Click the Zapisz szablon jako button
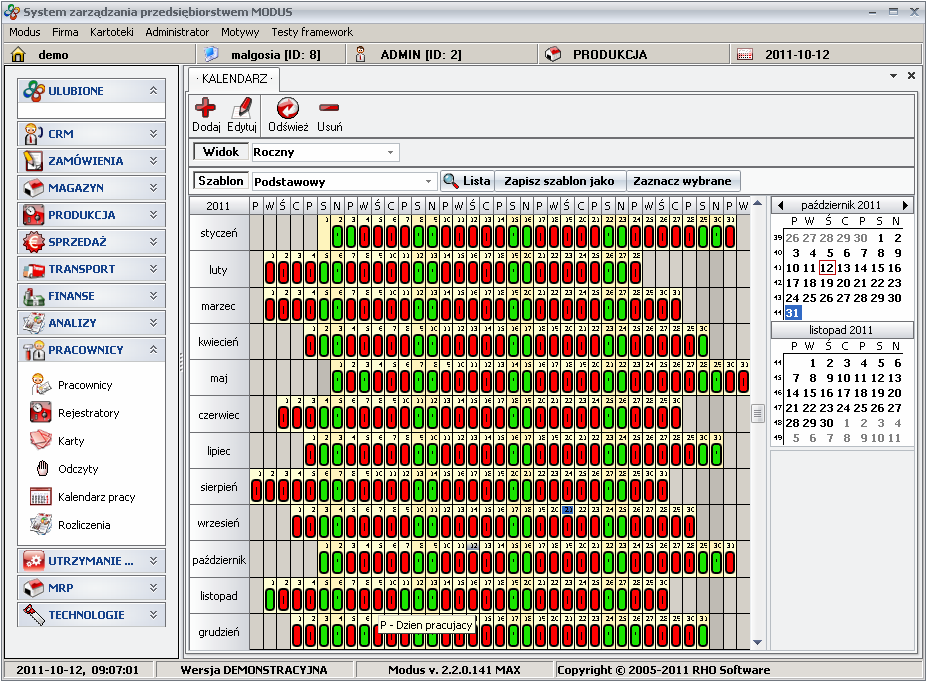This screenshot has width=927, height=682. (x=559, y=181)
